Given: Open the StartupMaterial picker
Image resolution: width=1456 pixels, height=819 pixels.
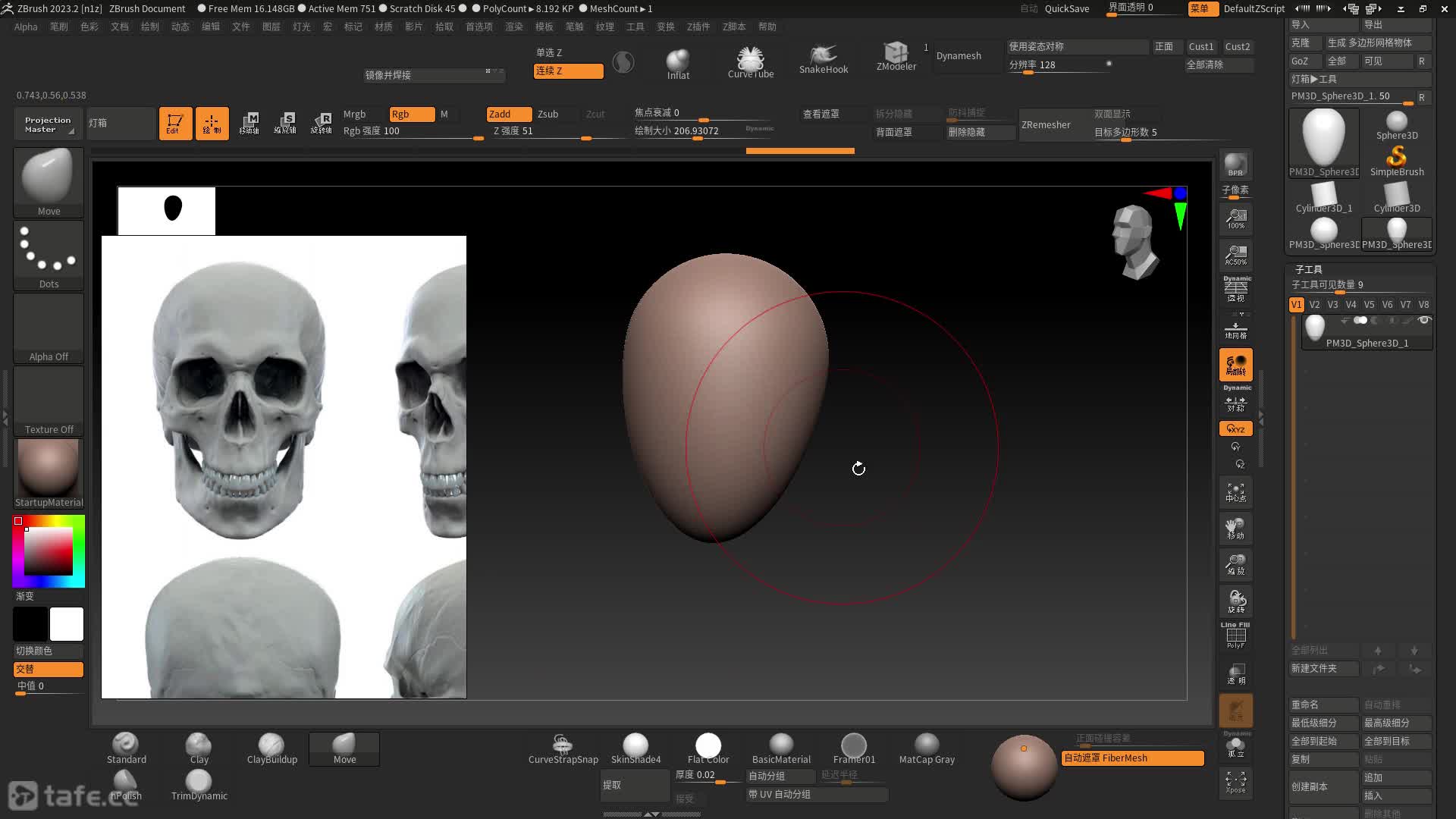Looking at the screenshot, I should (49, 474).
